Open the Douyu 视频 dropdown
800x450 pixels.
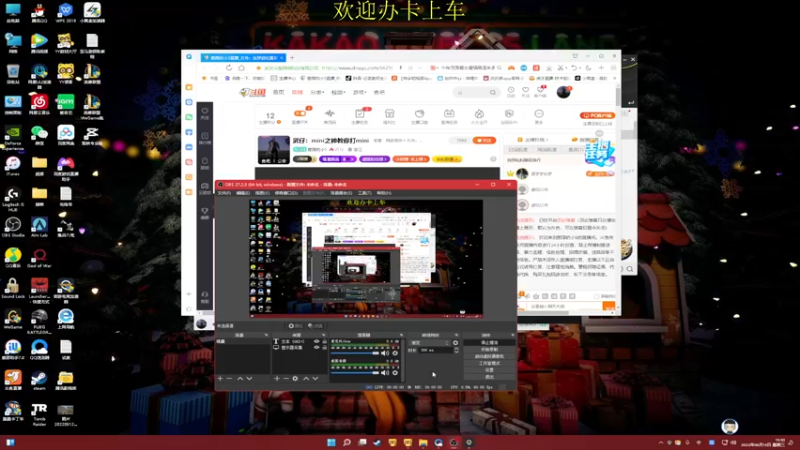[338, 92]
